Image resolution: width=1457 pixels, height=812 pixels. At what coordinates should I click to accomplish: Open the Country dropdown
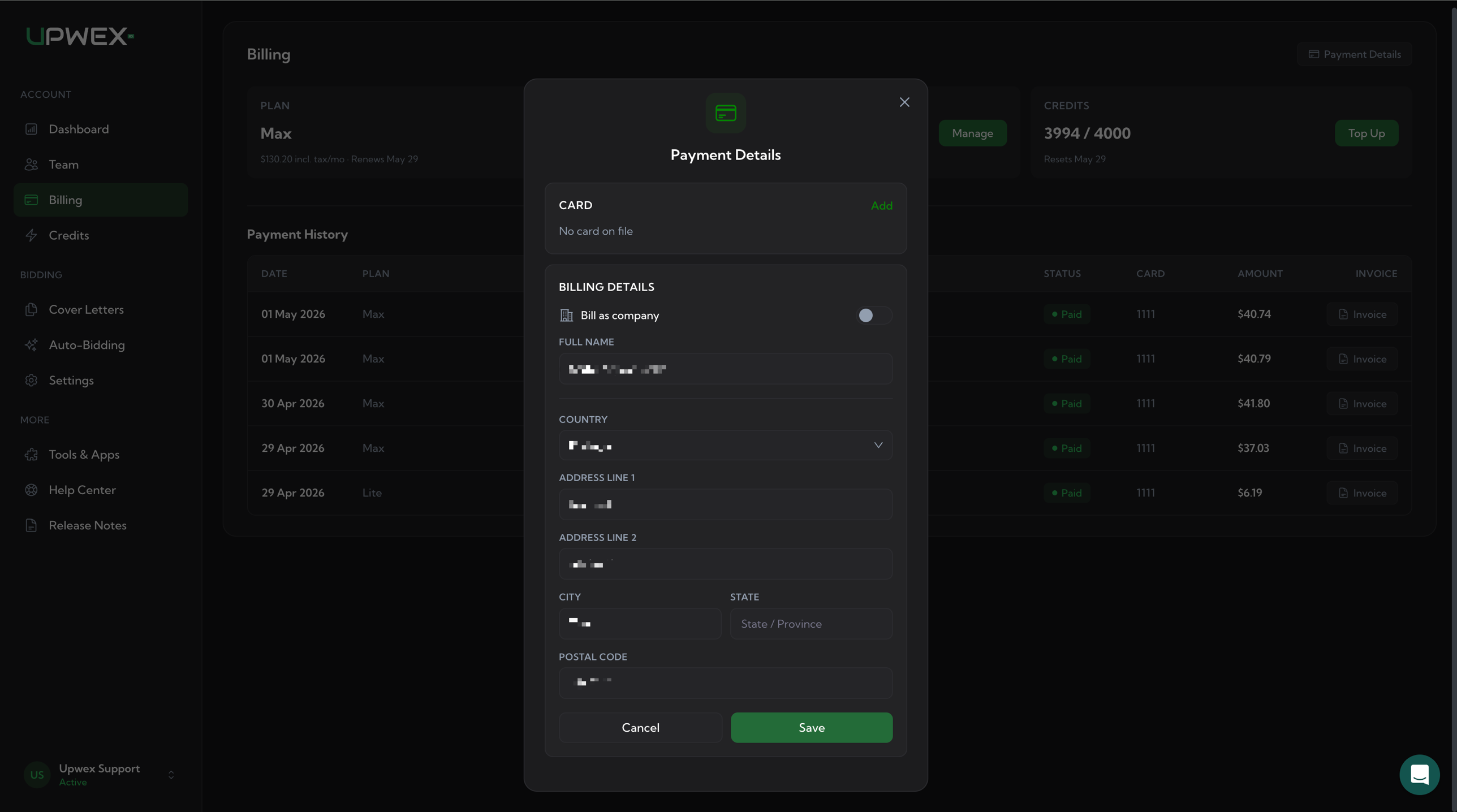tap(726, 446)
